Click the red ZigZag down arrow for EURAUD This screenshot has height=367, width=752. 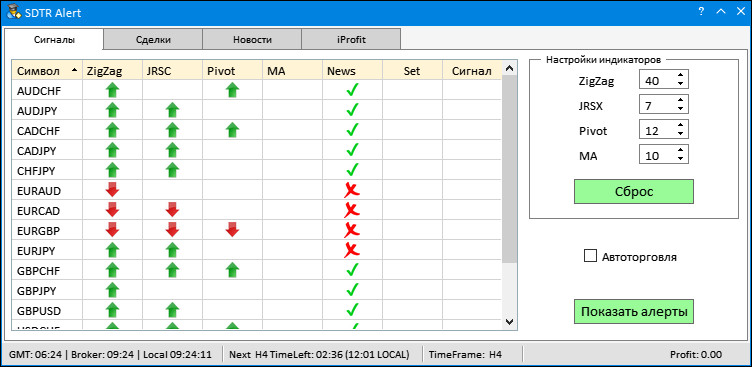pyautogui.click(x=112, y=189)
